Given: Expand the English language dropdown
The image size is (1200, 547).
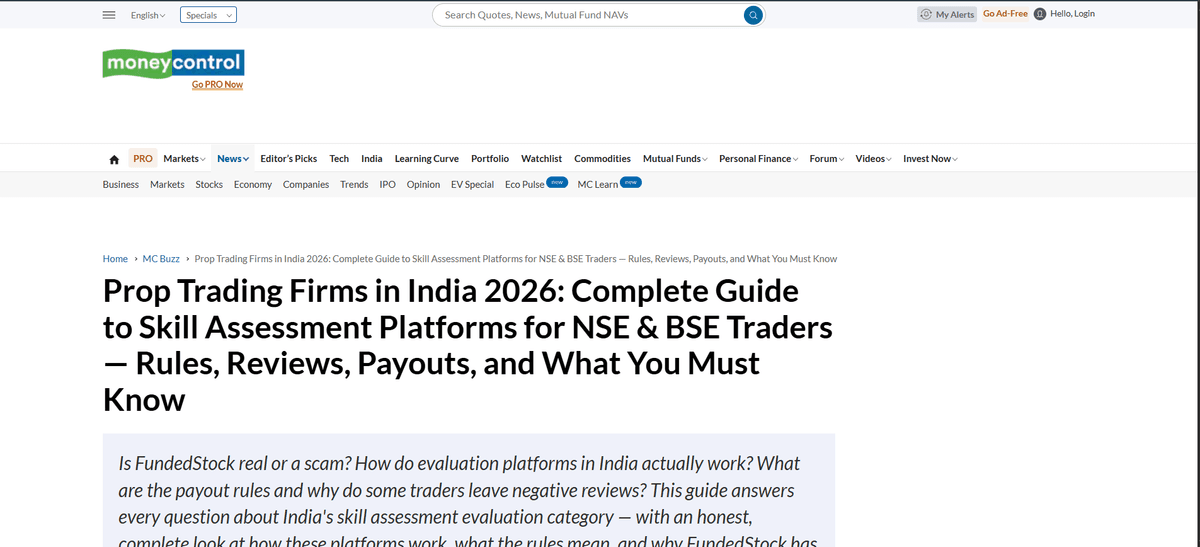Looking at the screenshot, I should tap(148, 15).
